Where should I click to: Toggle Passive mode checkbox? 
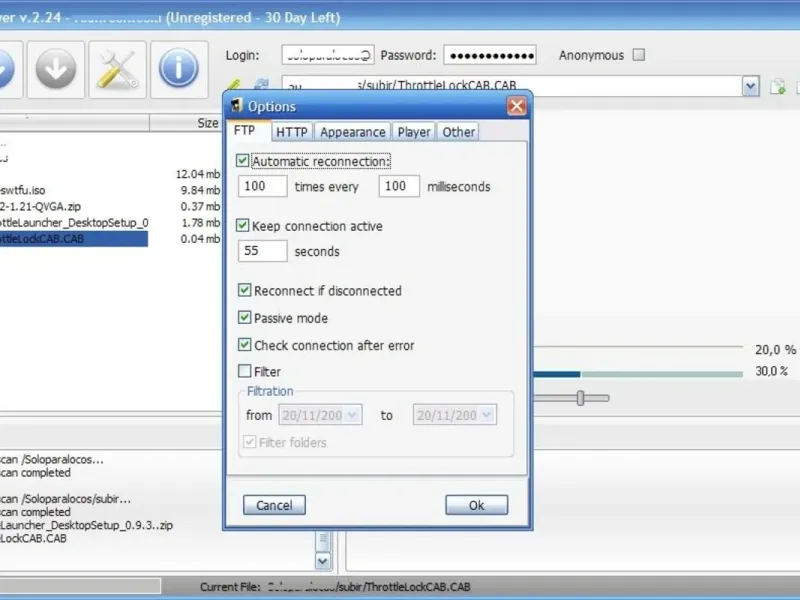244,318
